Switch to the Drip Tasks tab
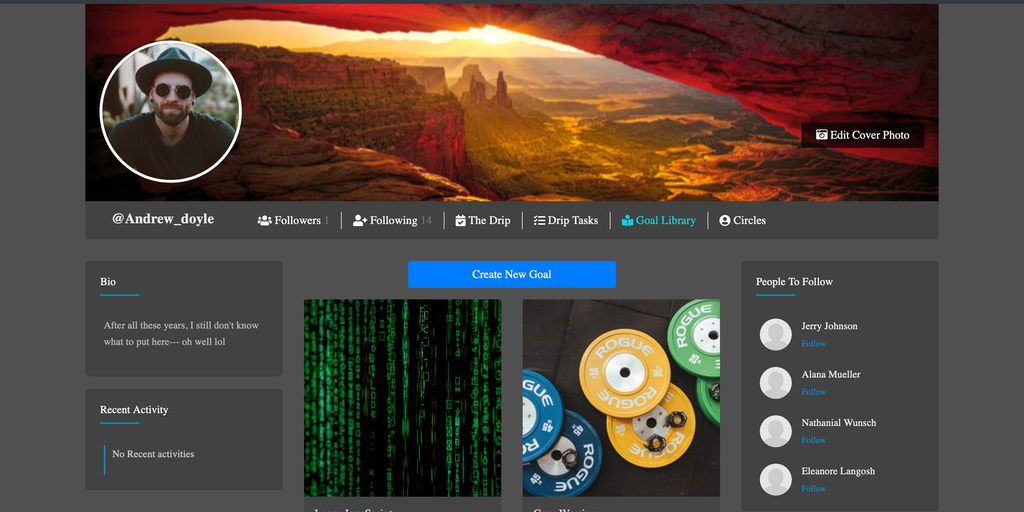Viewport: 1024px width, 512px height. (572, 220)
